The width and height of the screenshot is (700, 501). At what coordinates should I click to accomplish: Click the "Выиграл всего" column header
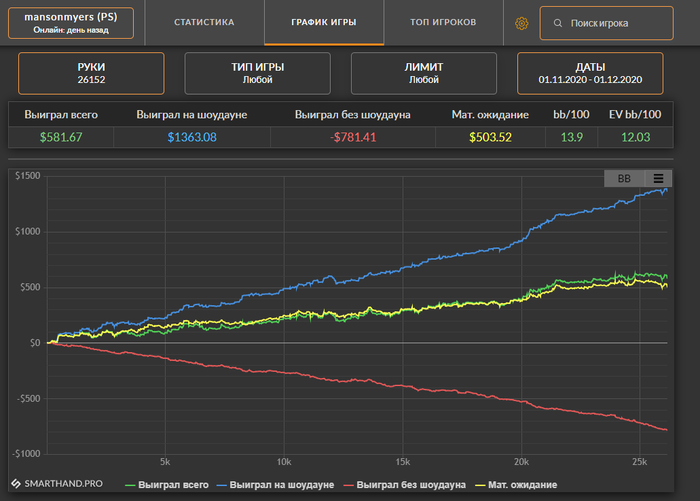pyautogui.click(x=61, y=115)
